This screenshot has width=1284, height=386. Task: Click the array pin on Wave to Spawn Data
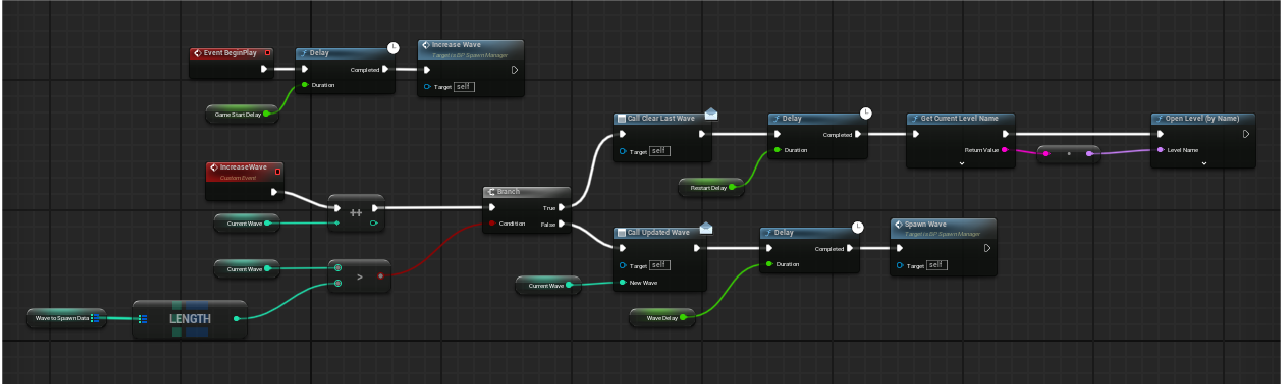(x=96, y=319)
